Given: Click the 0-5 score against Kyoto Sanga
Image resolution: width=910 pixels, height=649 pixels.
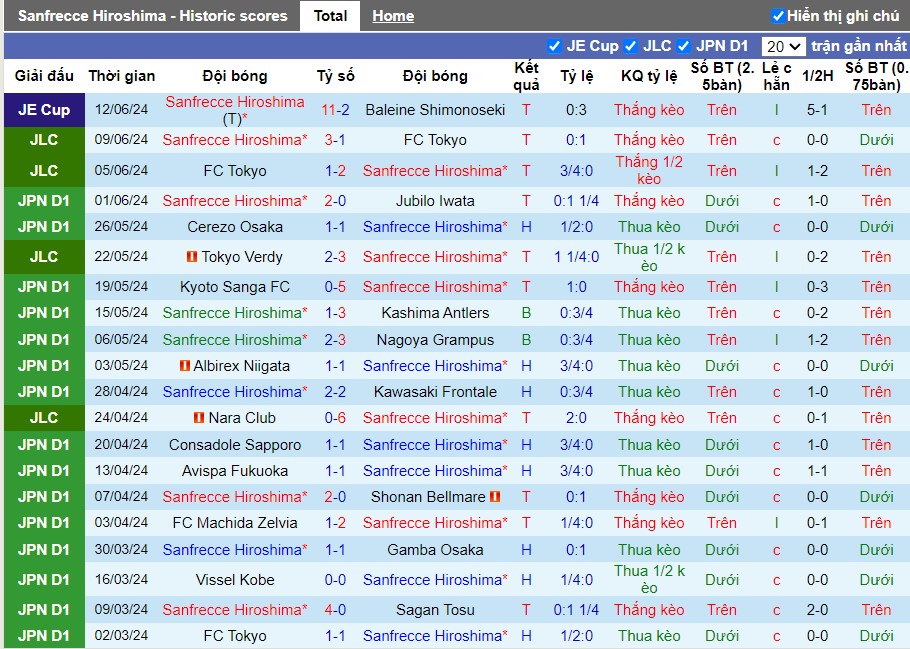Looking at the screenshot, I should [335, 287].
